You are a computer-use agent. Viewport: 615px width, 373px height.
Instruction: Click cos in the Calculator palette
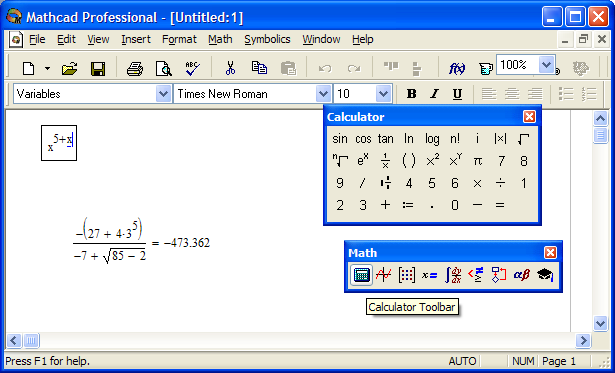coord(363,139)
